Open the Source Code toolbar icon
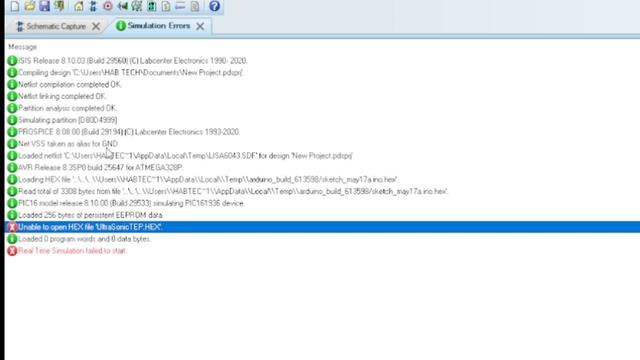 pyautogui.click(x=180, y=6)
